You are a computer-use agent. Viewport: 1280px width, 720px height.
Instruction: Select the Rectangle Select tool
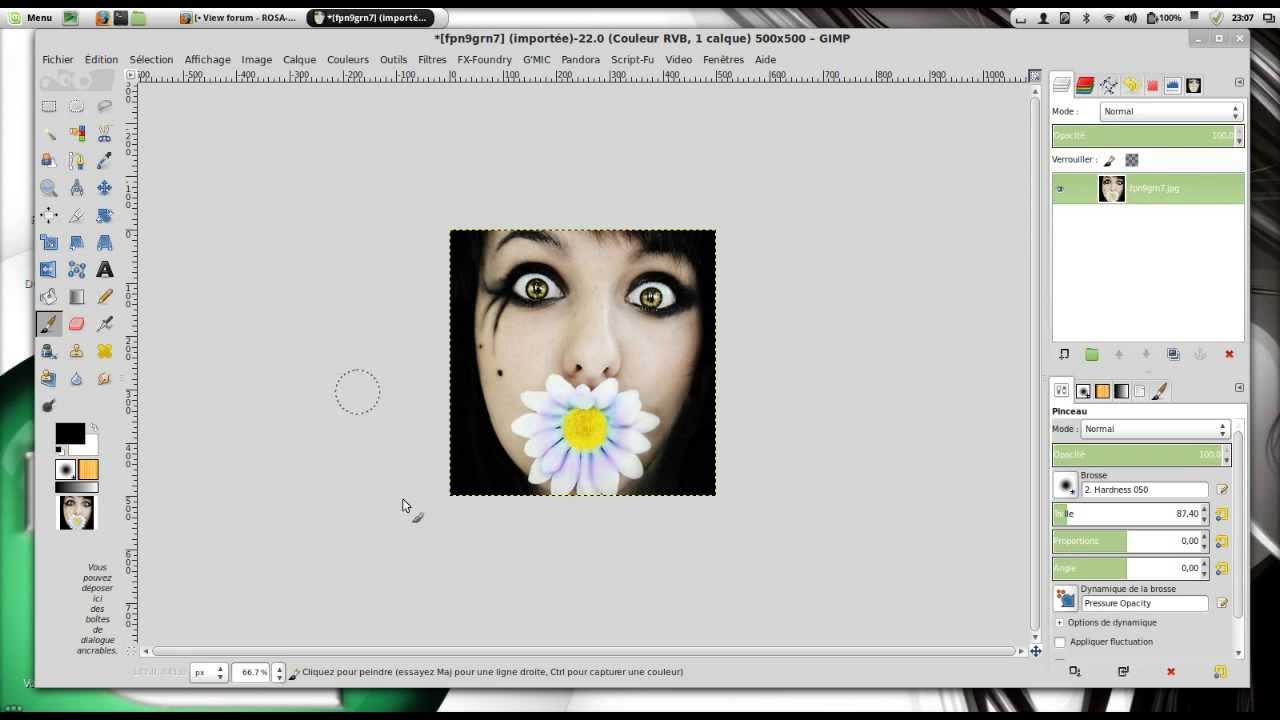[48, 106]
